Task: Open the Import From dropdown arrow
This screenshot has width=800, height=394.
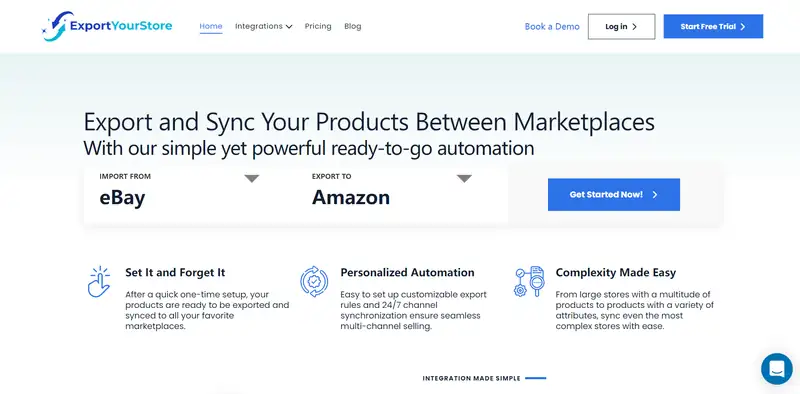Action: 252,179
